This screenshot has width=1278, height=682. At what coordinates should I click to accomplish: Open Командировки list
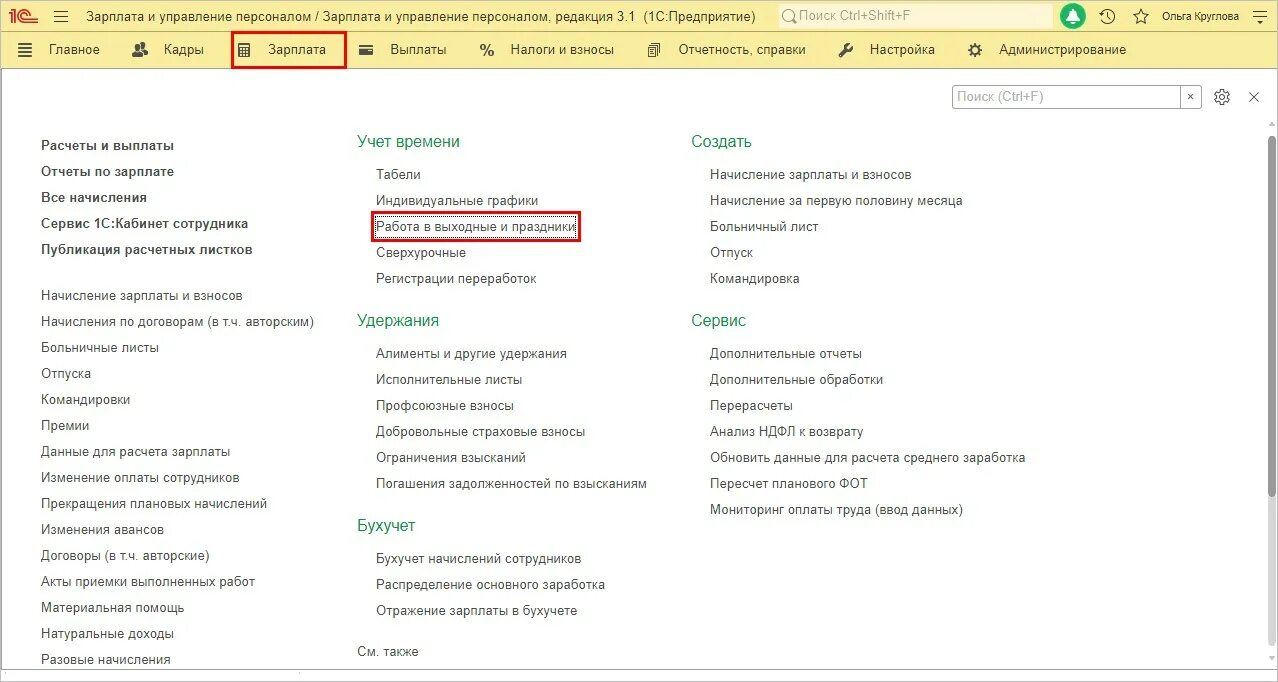[86, 400]
